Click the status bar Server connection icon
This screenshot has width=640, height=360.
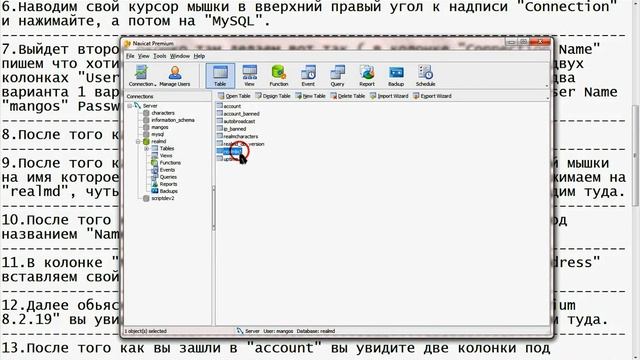click(x=240, y=331)
